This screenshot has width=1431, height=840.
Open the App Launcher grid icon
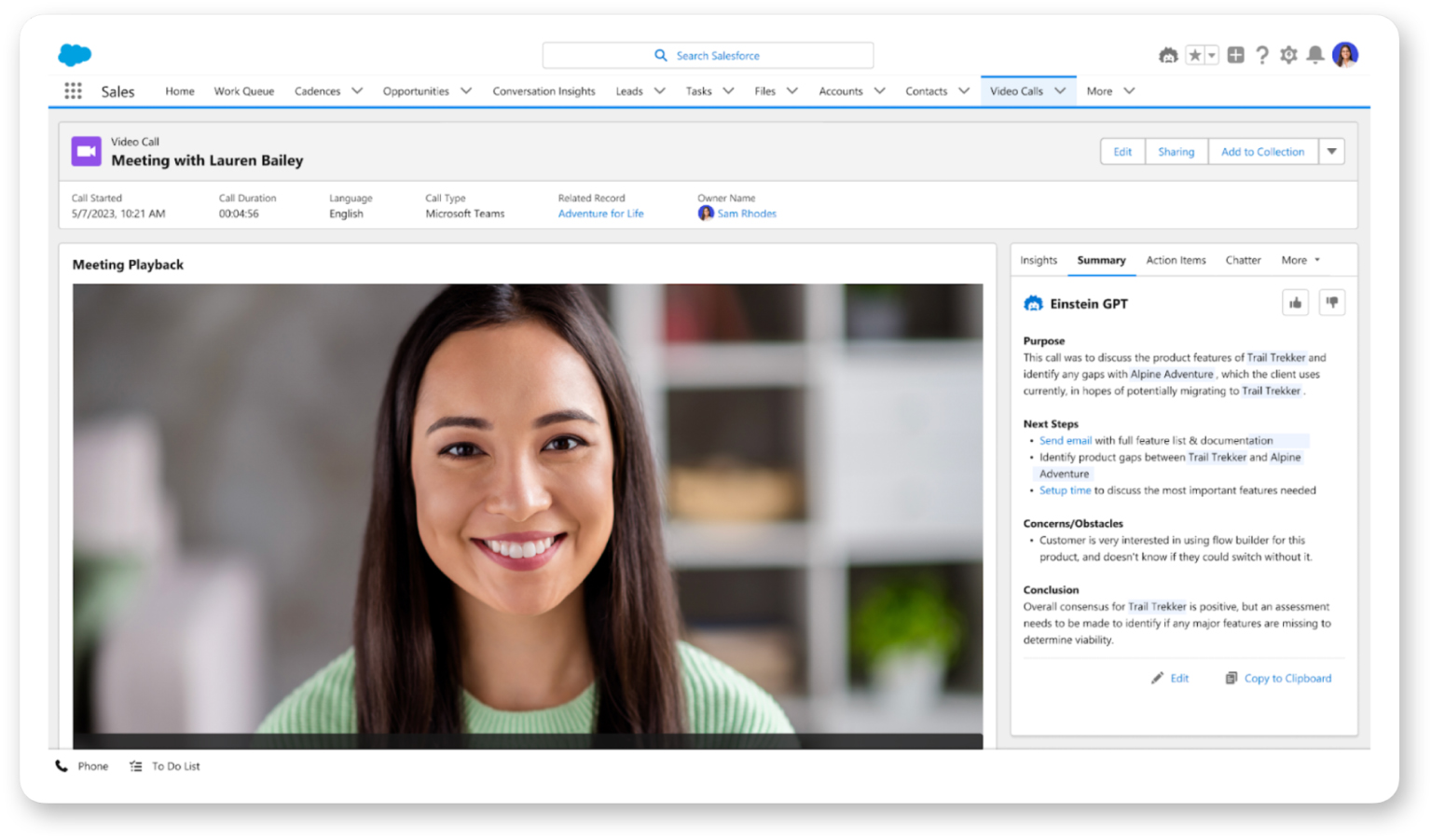[x=73, y=90]
